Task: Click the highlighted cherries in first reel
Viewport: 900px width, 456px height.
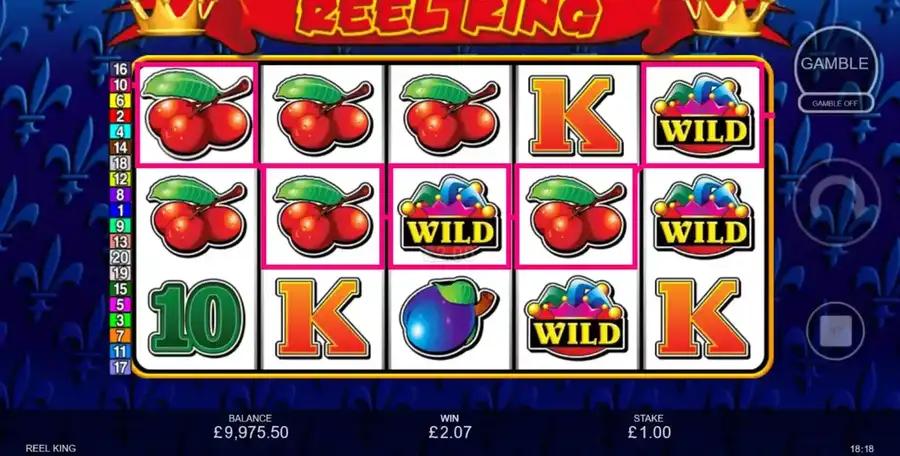Action: click(196, 114)
